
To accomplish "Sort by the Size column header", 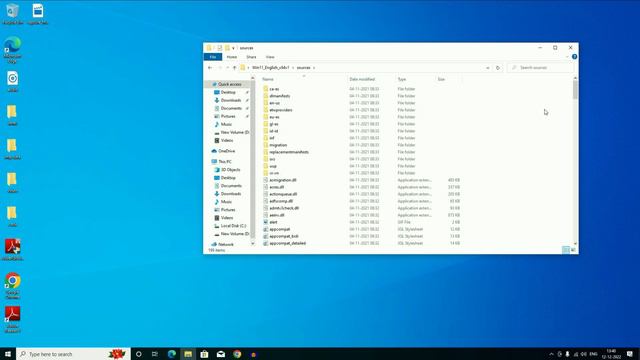I will [441, 79].
